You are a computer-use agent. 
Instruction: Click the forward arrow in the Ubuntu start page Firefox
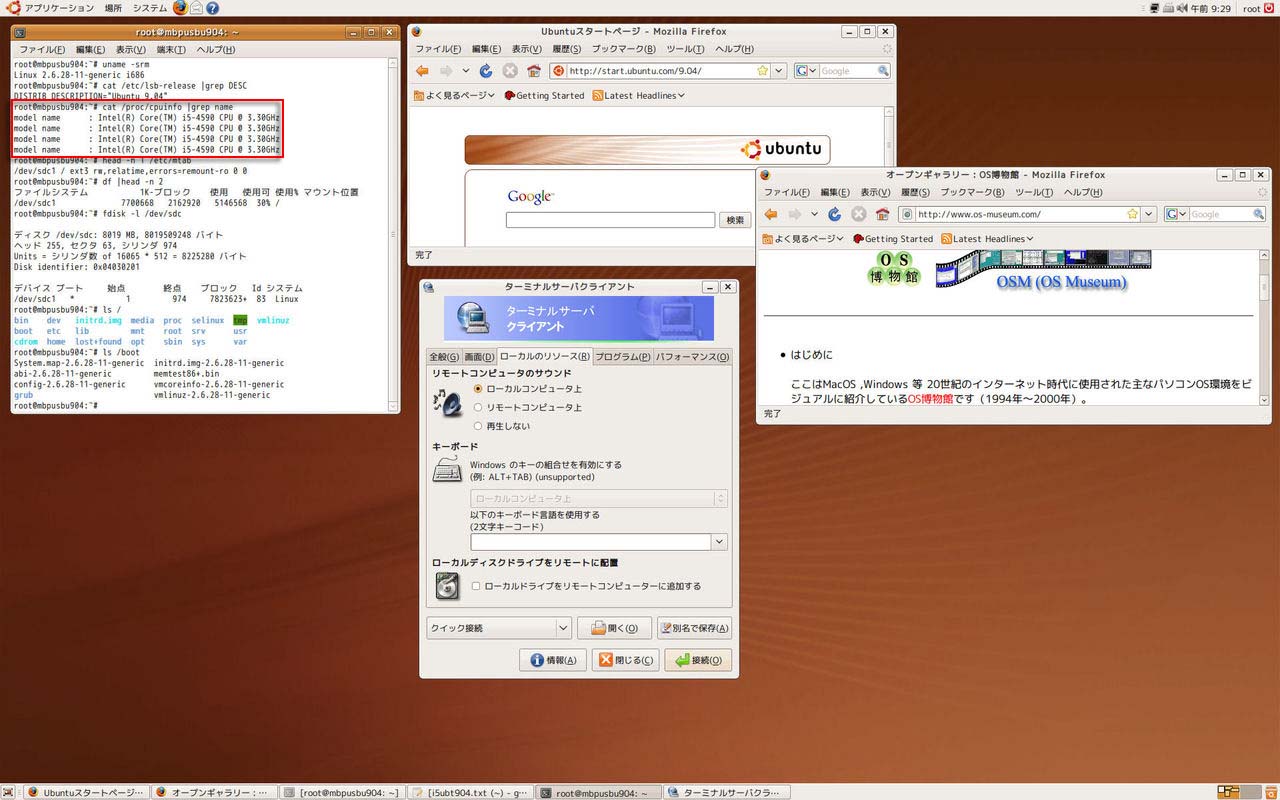(x=447, y=71)
